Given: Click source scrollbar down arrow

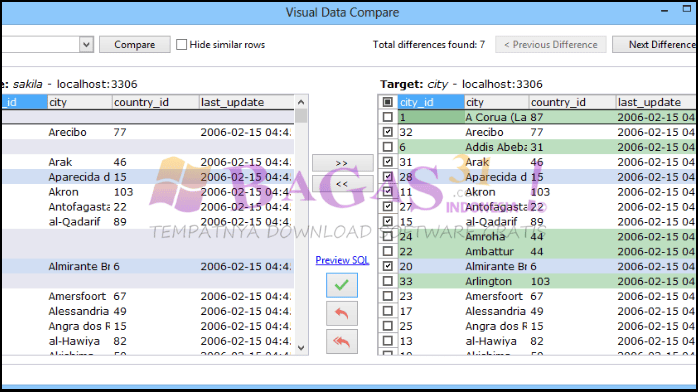Looking at the screenshot, I should click(x=301, y=348).
